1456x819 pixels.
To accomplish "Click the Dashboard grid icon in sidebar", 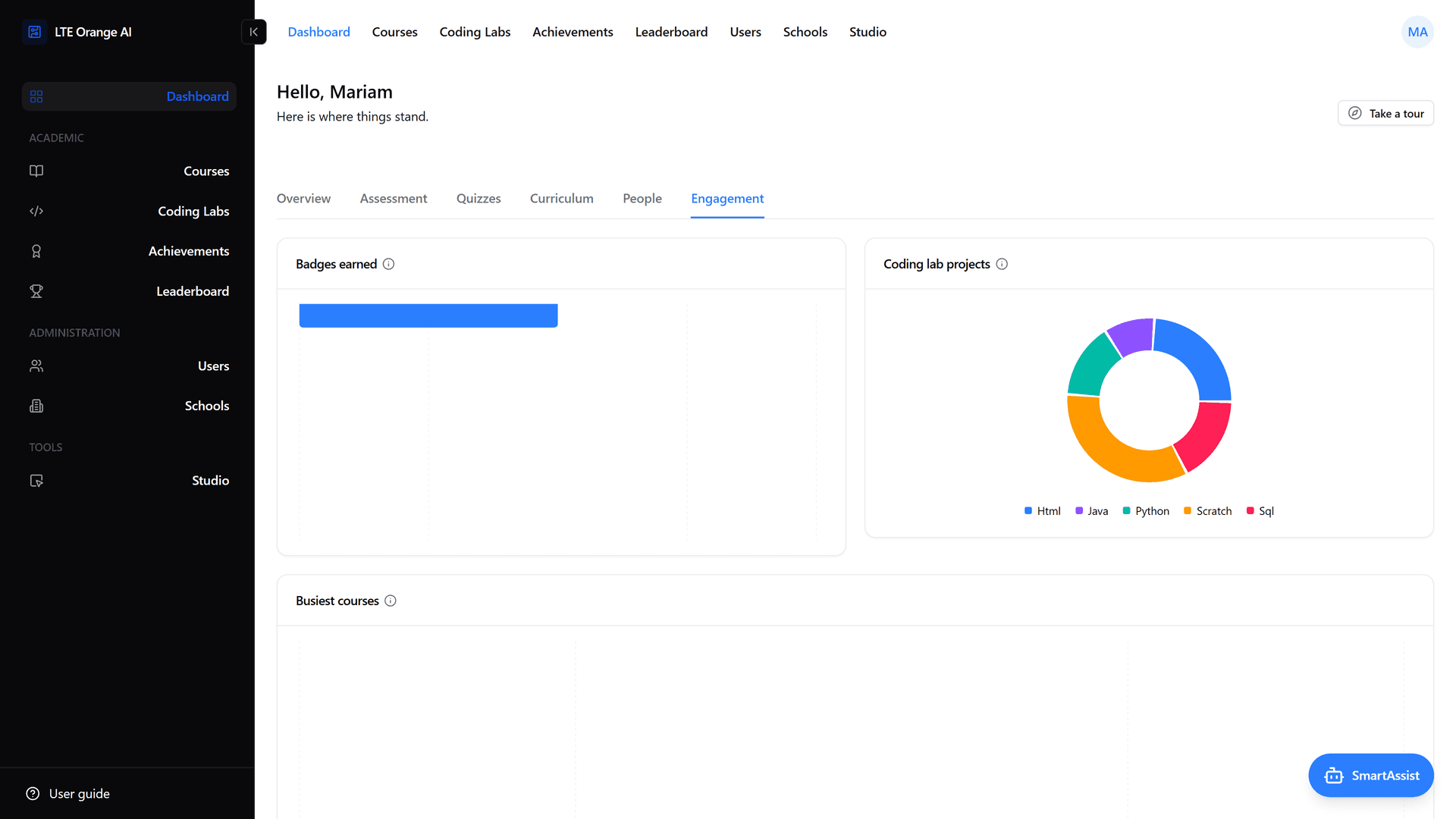I will pyautogui.click(x=36, y=96).
